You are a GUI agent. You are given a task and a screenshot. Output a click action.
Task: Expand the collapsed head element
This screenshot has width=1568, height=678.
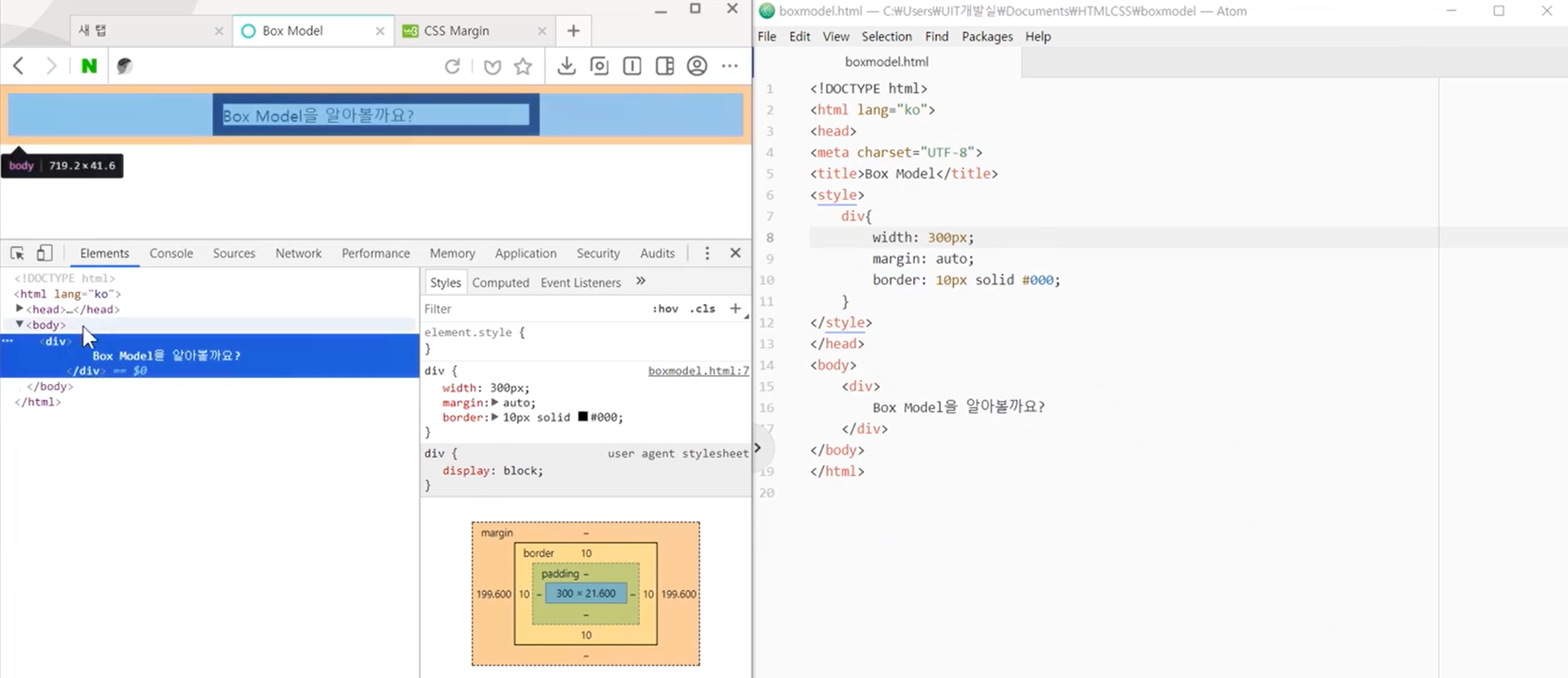click(20, 309)
